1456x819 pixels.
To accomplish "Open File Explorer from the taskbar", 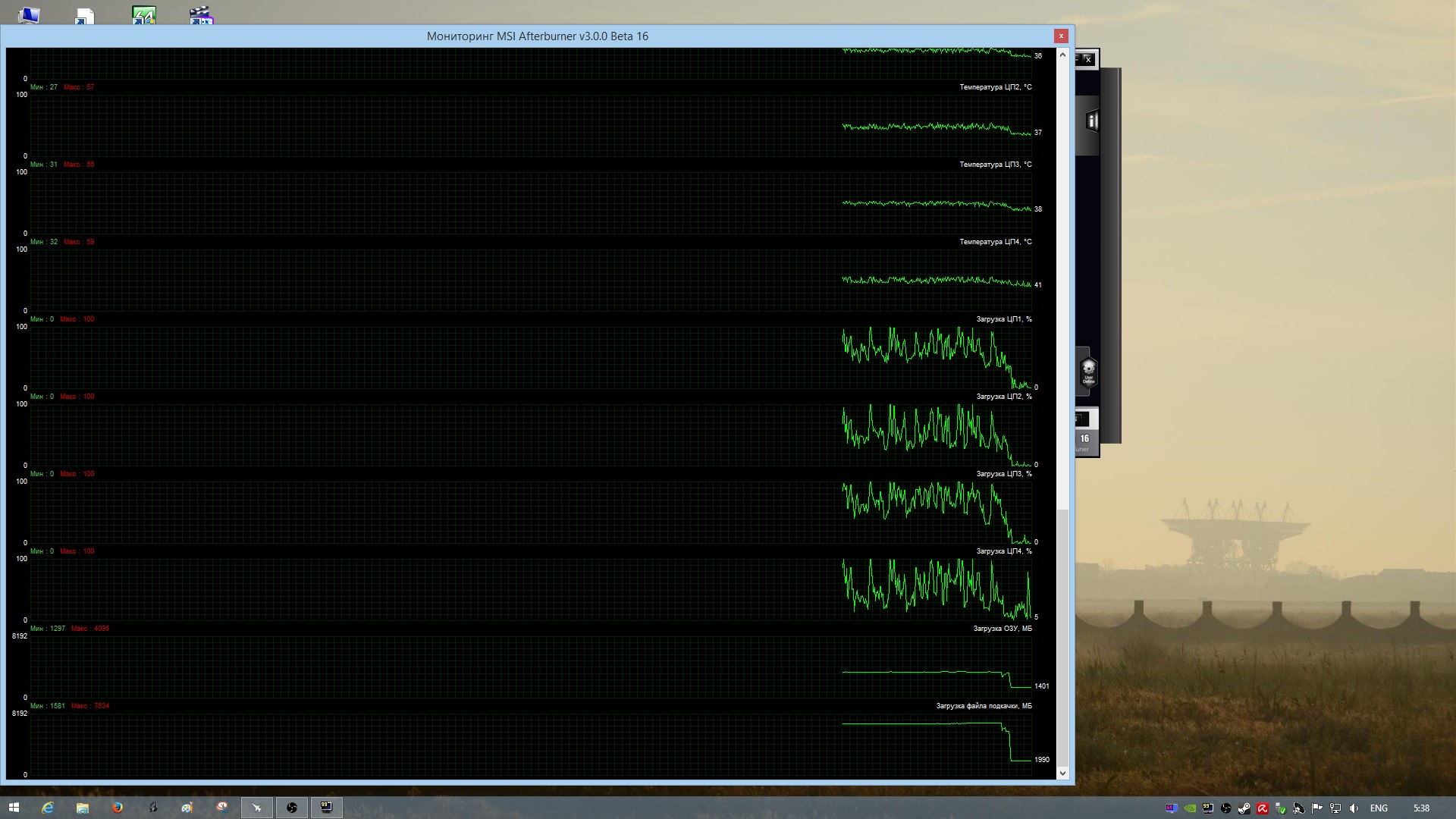I will [x=83, y=808].
